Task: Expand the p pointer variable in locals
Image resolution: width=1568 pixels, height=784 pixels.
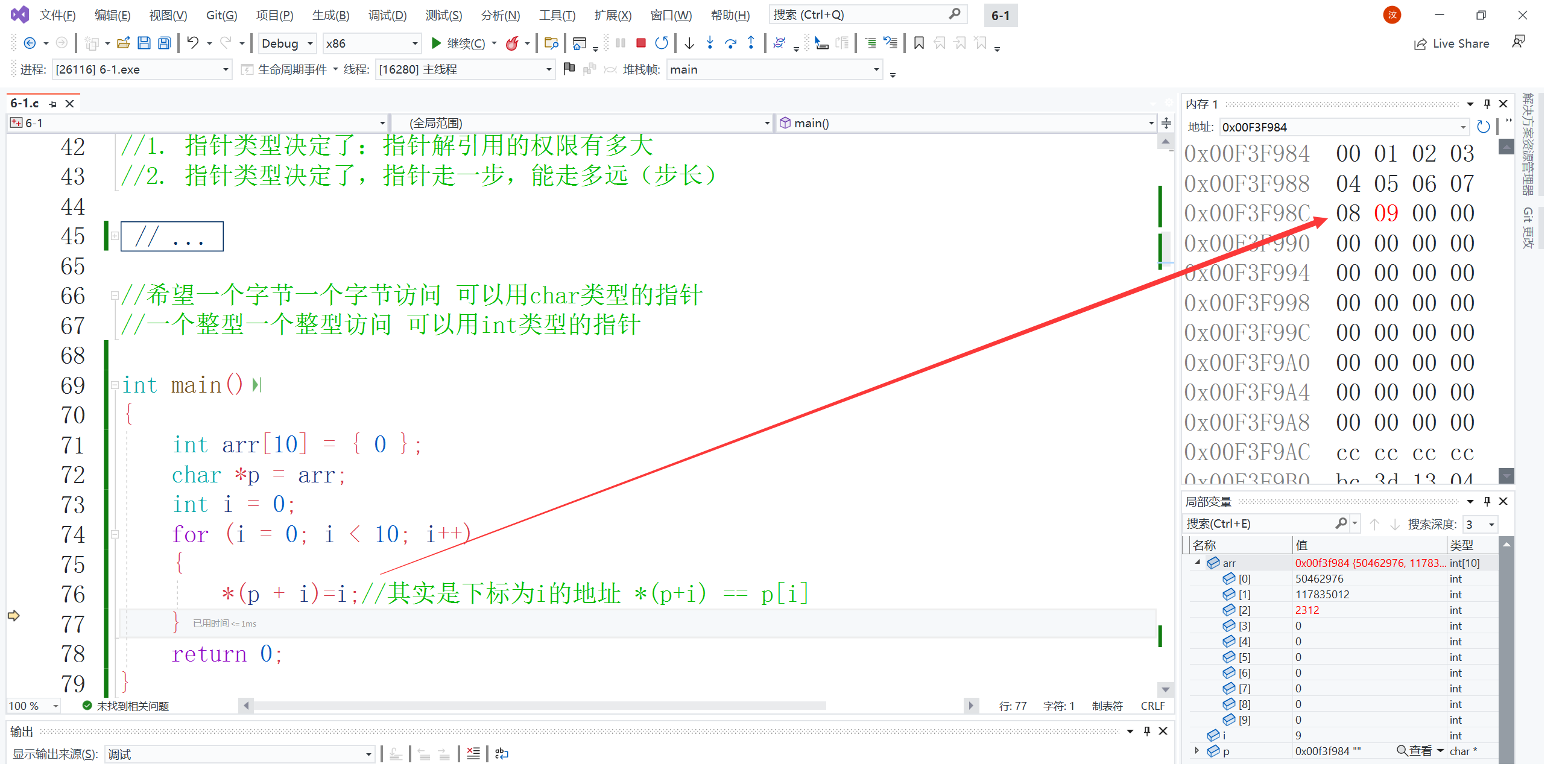Action: coord(1197,750)
